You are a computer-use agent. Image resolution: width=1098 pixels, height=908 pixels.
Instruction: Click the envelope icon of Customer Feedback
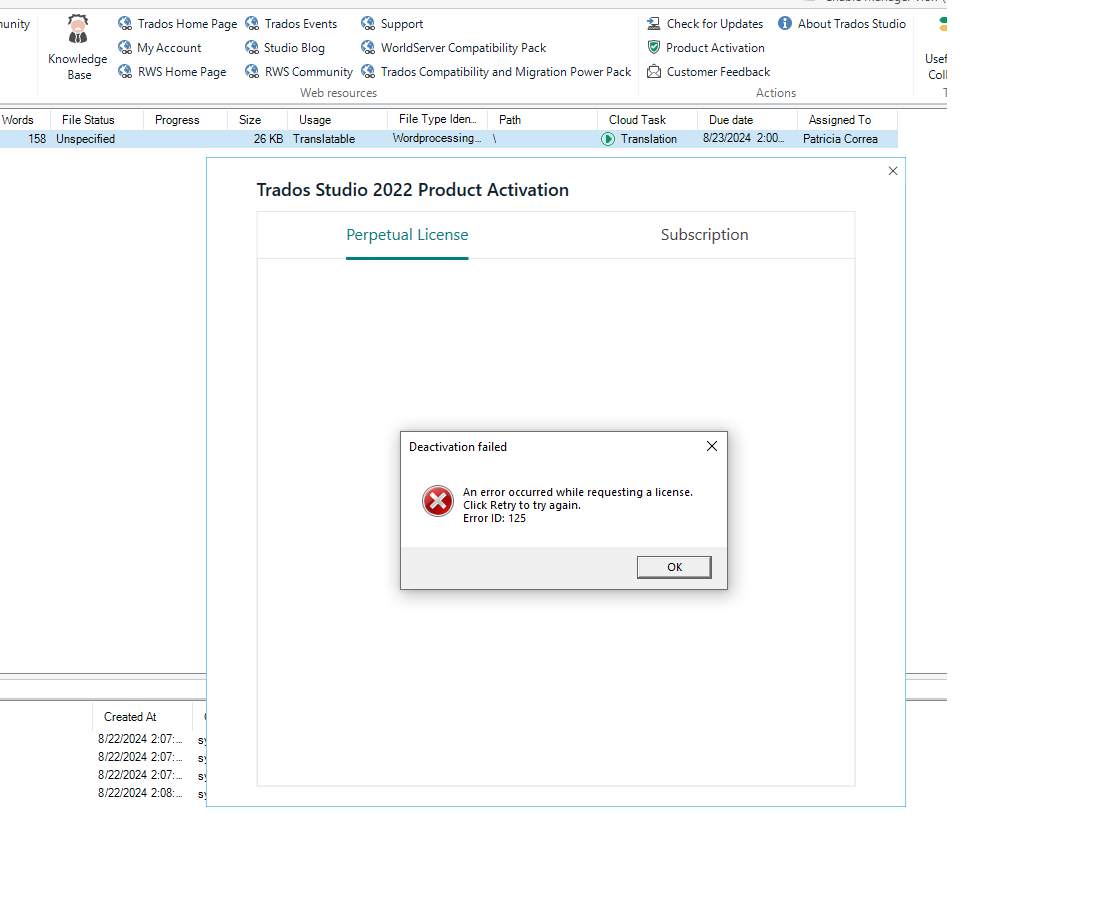(x=653, y=71)
